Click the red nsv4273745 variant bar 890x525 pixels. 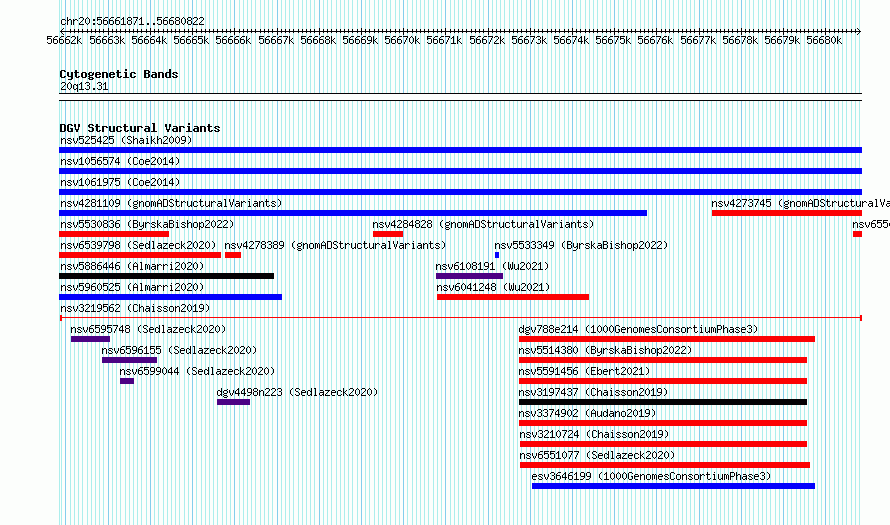(787, 213)
